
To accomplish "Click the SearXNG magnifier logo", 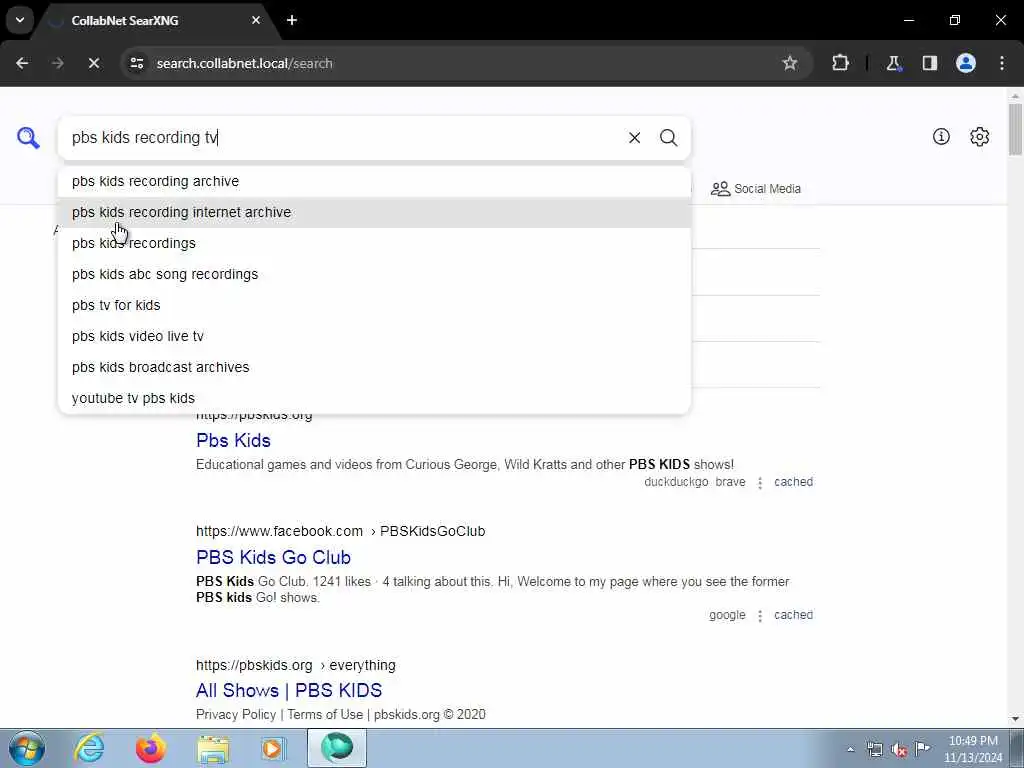I will (x=28, y=138).
